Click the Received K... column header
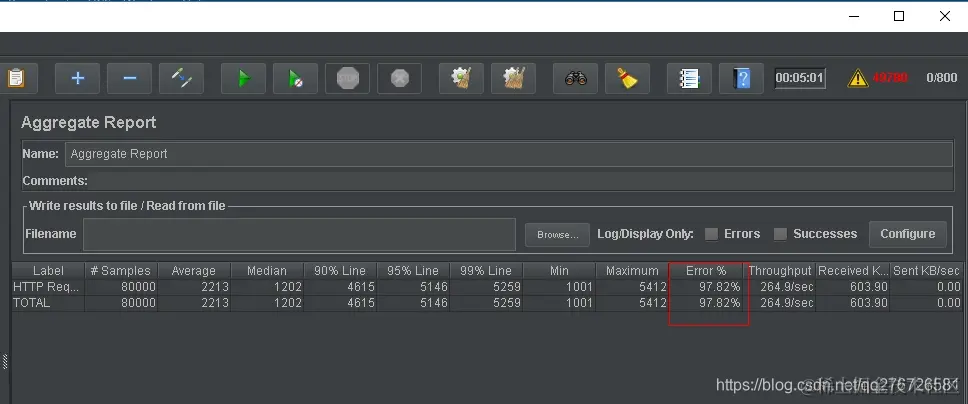The height and width of the screenshot is (404, 968). (x=853, y=271)
